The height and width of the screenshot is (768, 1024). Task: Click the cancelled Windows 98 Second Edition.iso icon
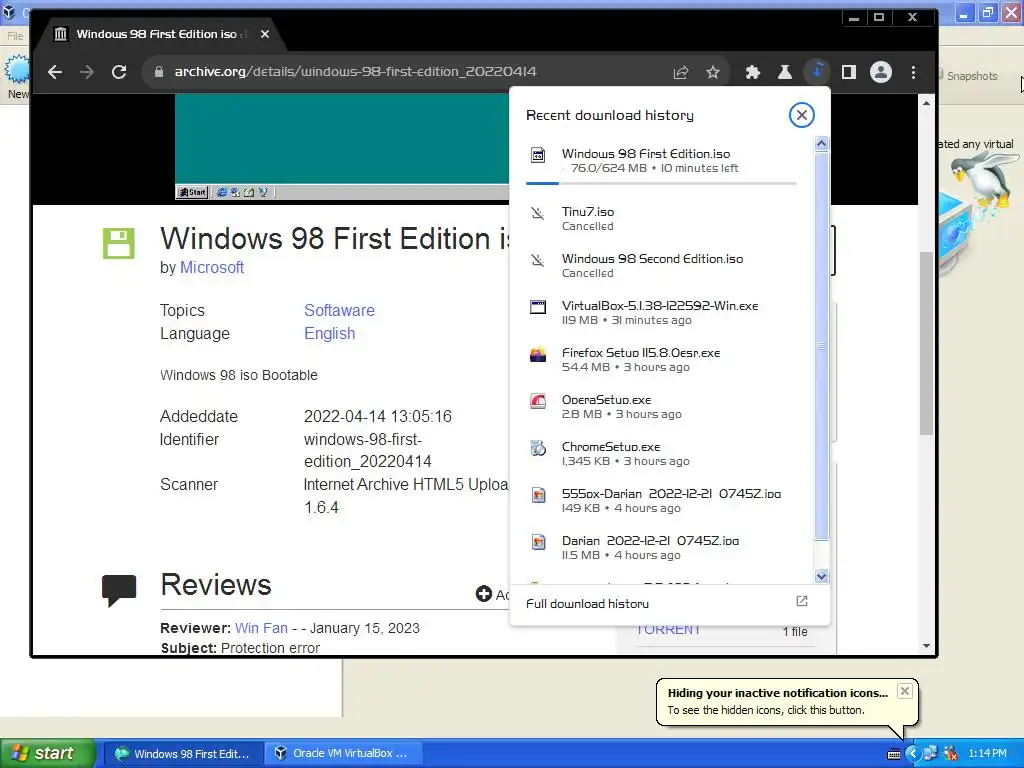pos(537,260)
